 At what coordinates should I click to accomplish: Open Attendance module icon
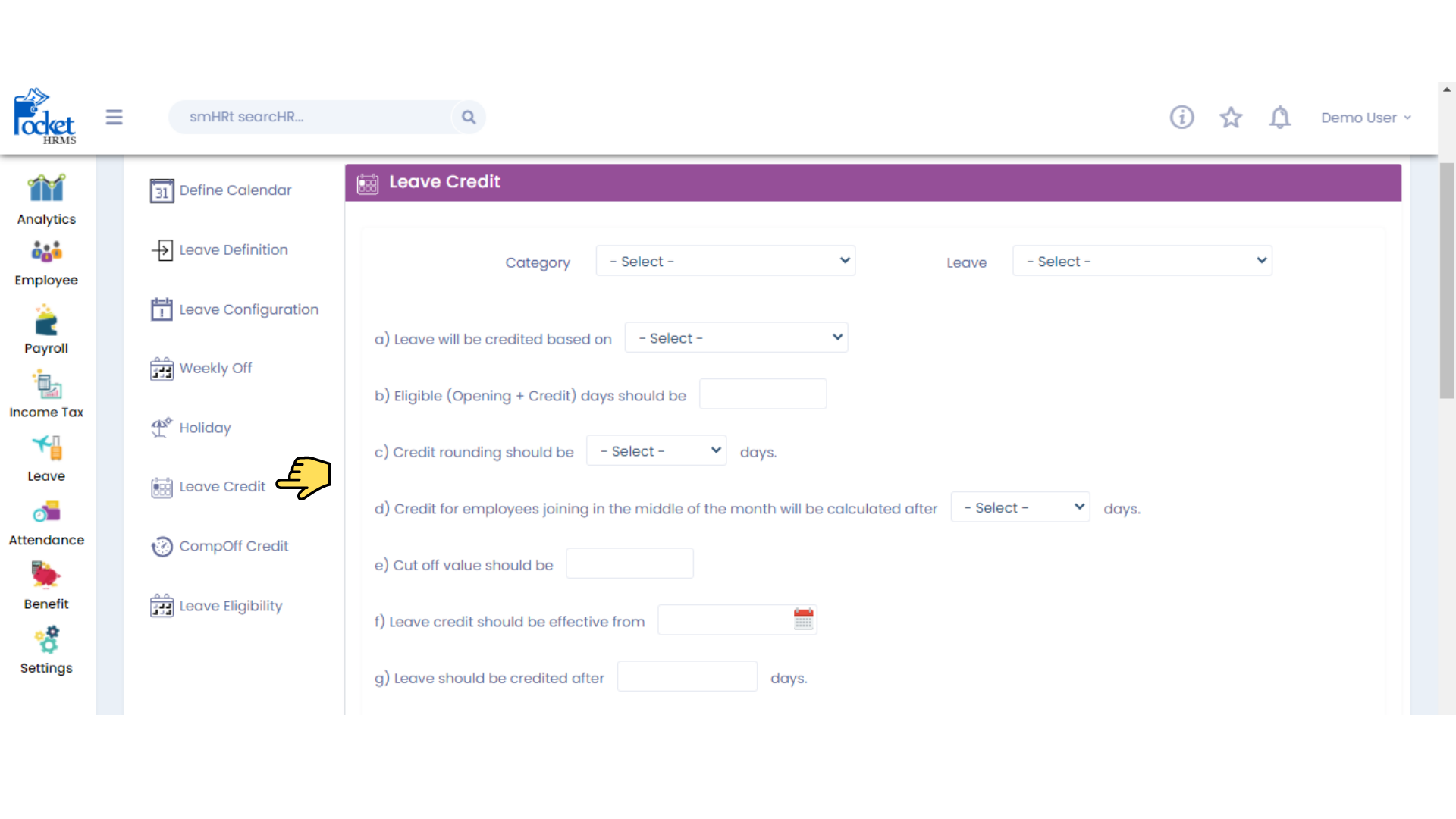tap(46, 512)
